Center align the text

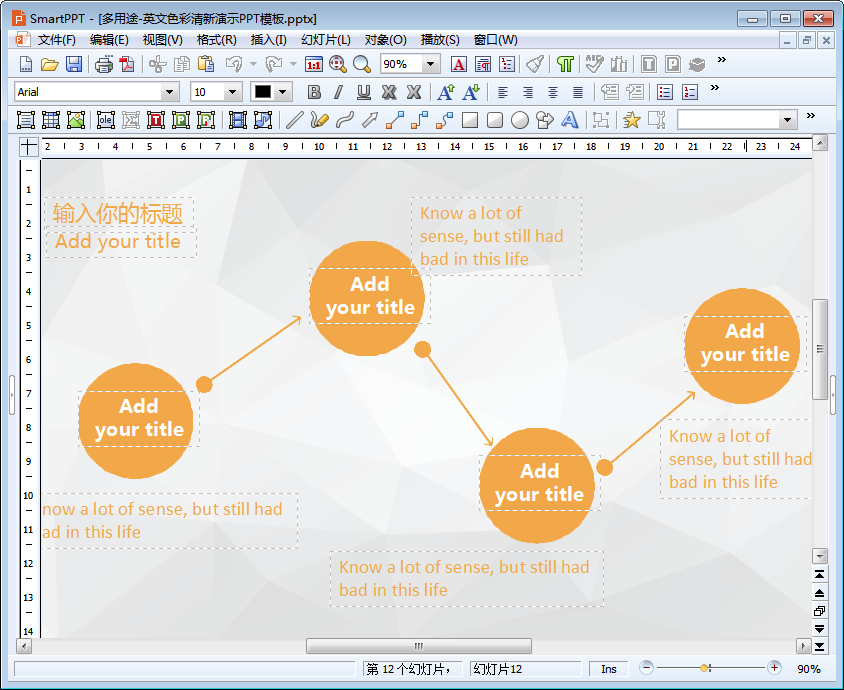[553, 92]
